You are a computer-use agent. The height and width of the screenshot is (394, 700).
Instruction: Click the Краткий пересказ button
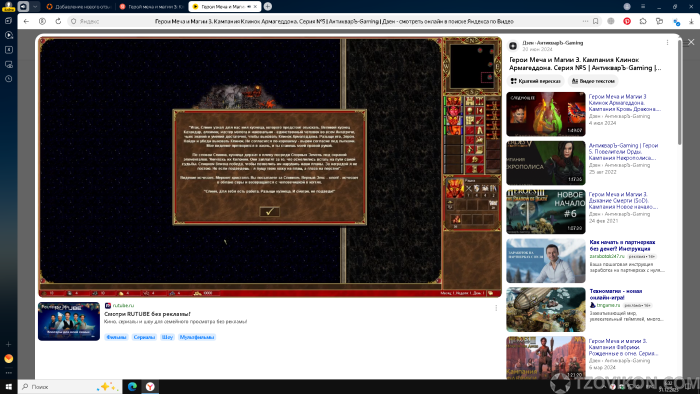536,81
